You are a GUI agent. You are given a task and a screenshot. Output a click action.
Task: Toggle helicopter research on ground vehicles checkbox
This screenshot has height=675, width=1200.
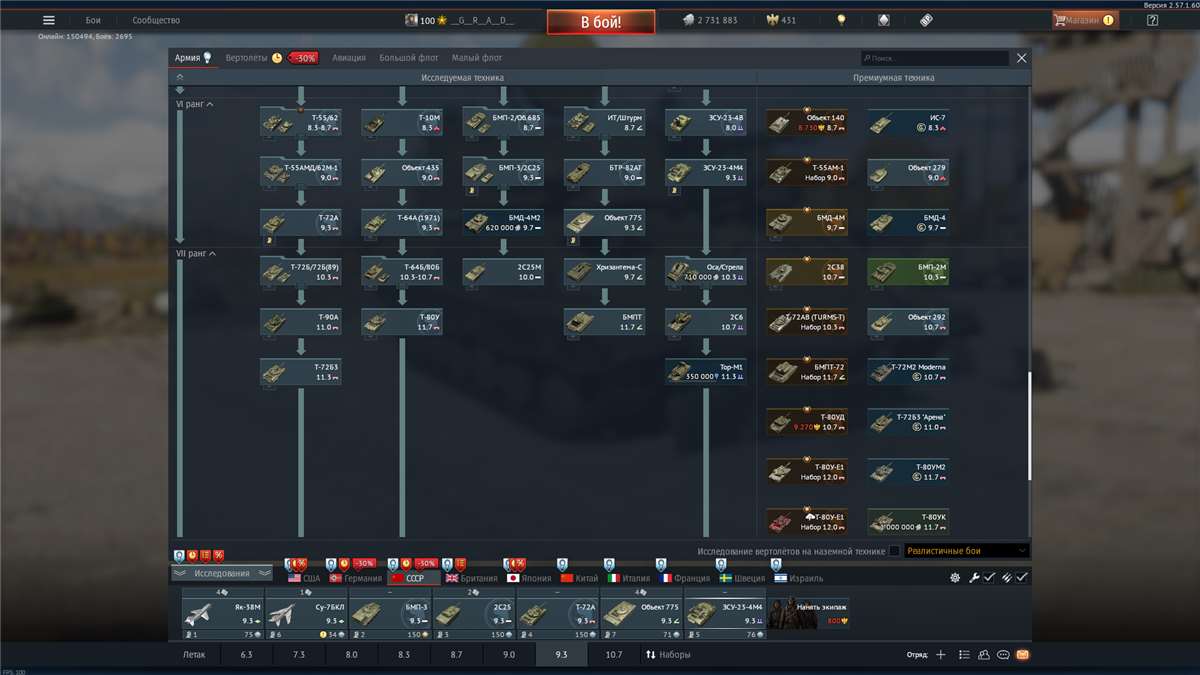pyautogui.click(x=894, y=551)
